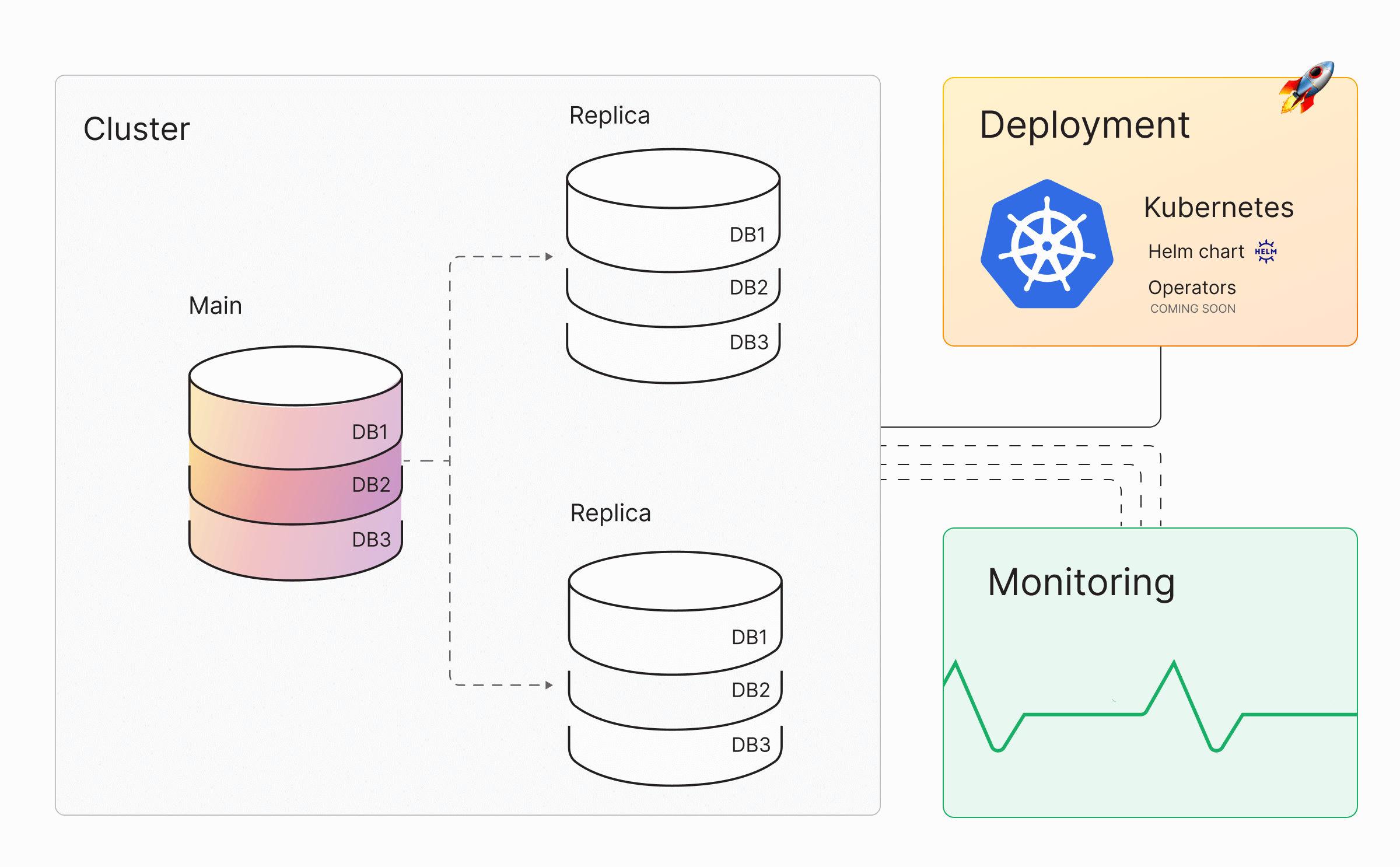Expand the Cluster container panel

(x=137, y=127)
